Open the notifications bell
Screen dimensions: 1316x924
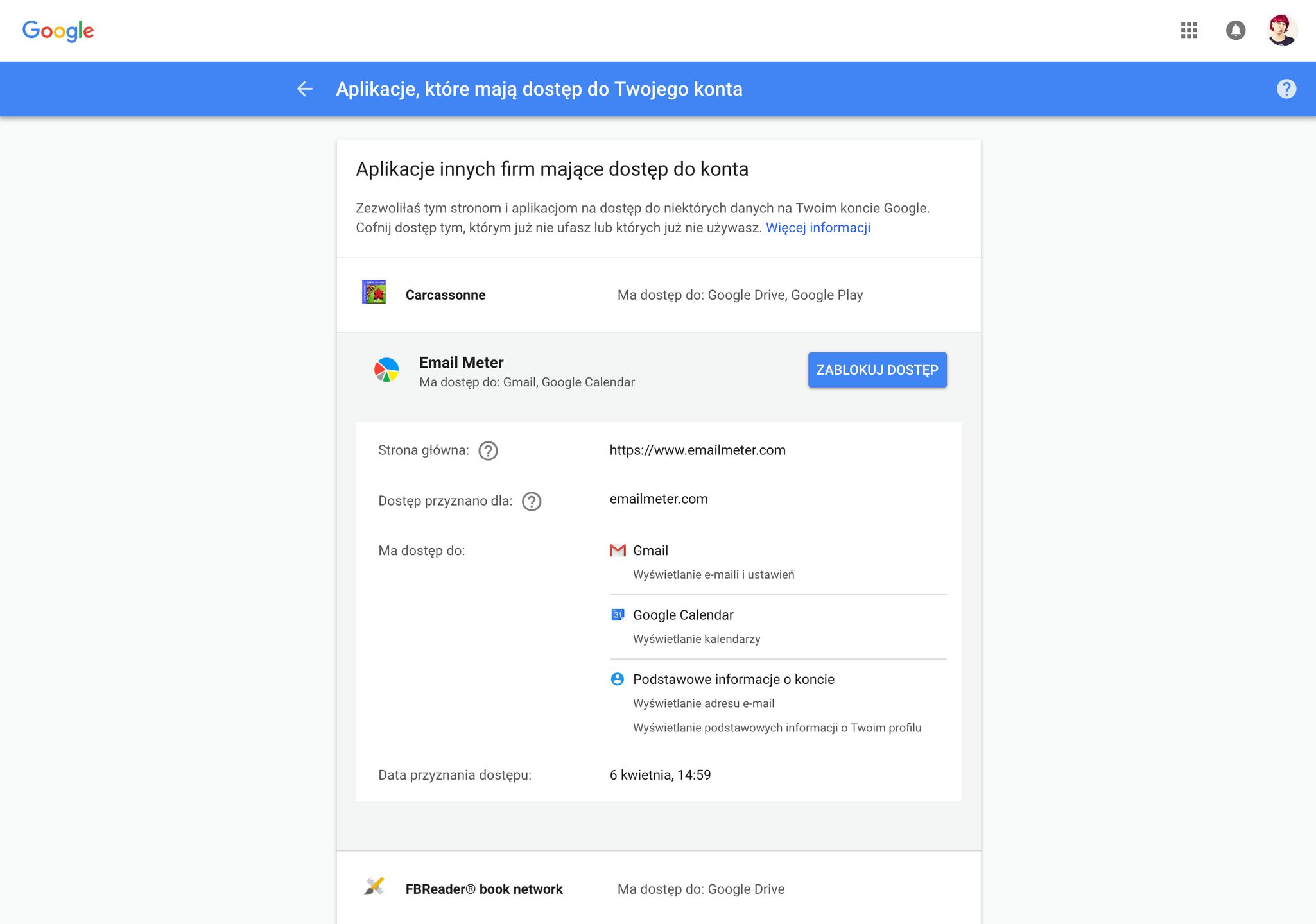1235,30
